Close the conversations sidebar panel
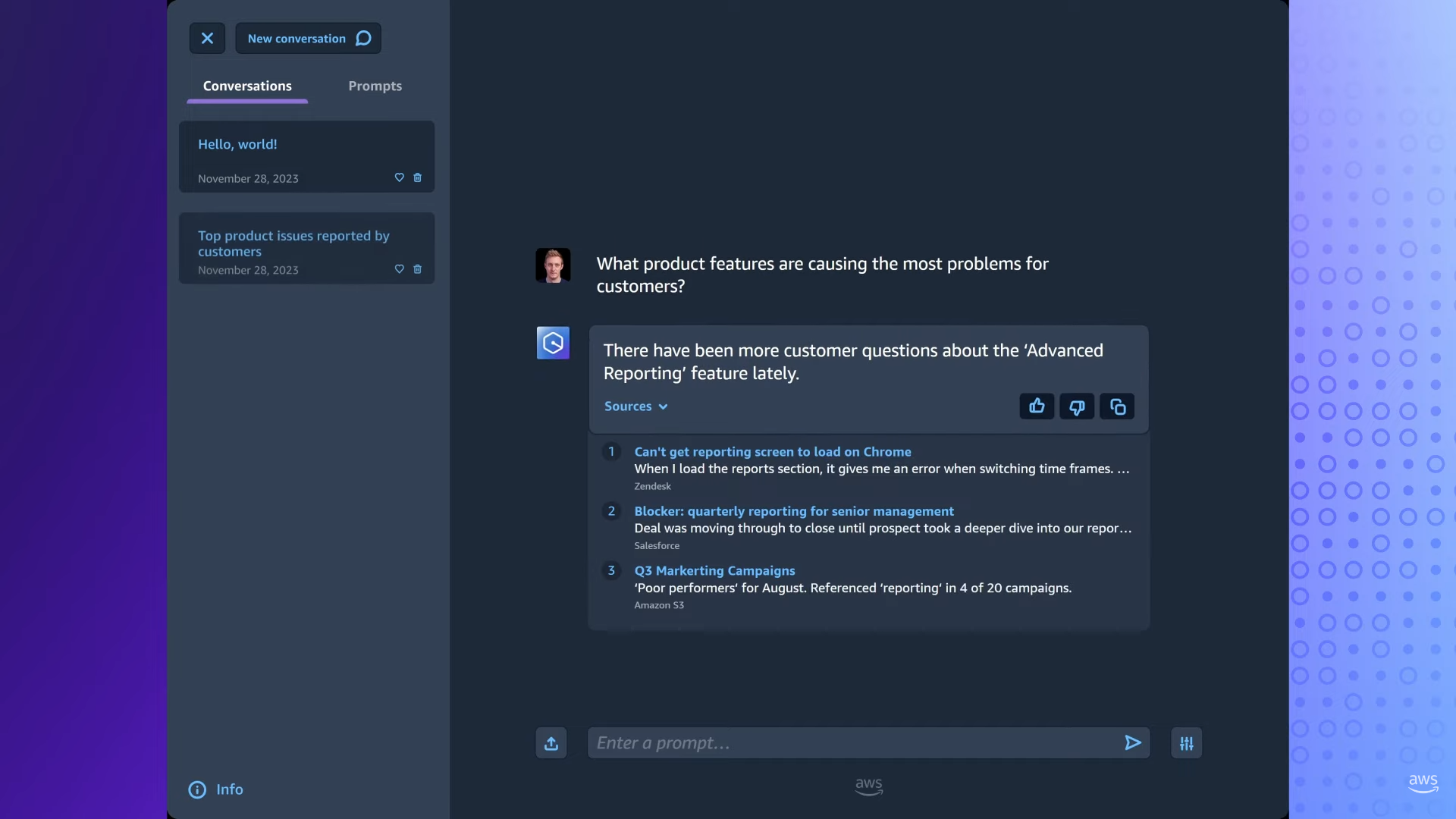 (207, 39)
